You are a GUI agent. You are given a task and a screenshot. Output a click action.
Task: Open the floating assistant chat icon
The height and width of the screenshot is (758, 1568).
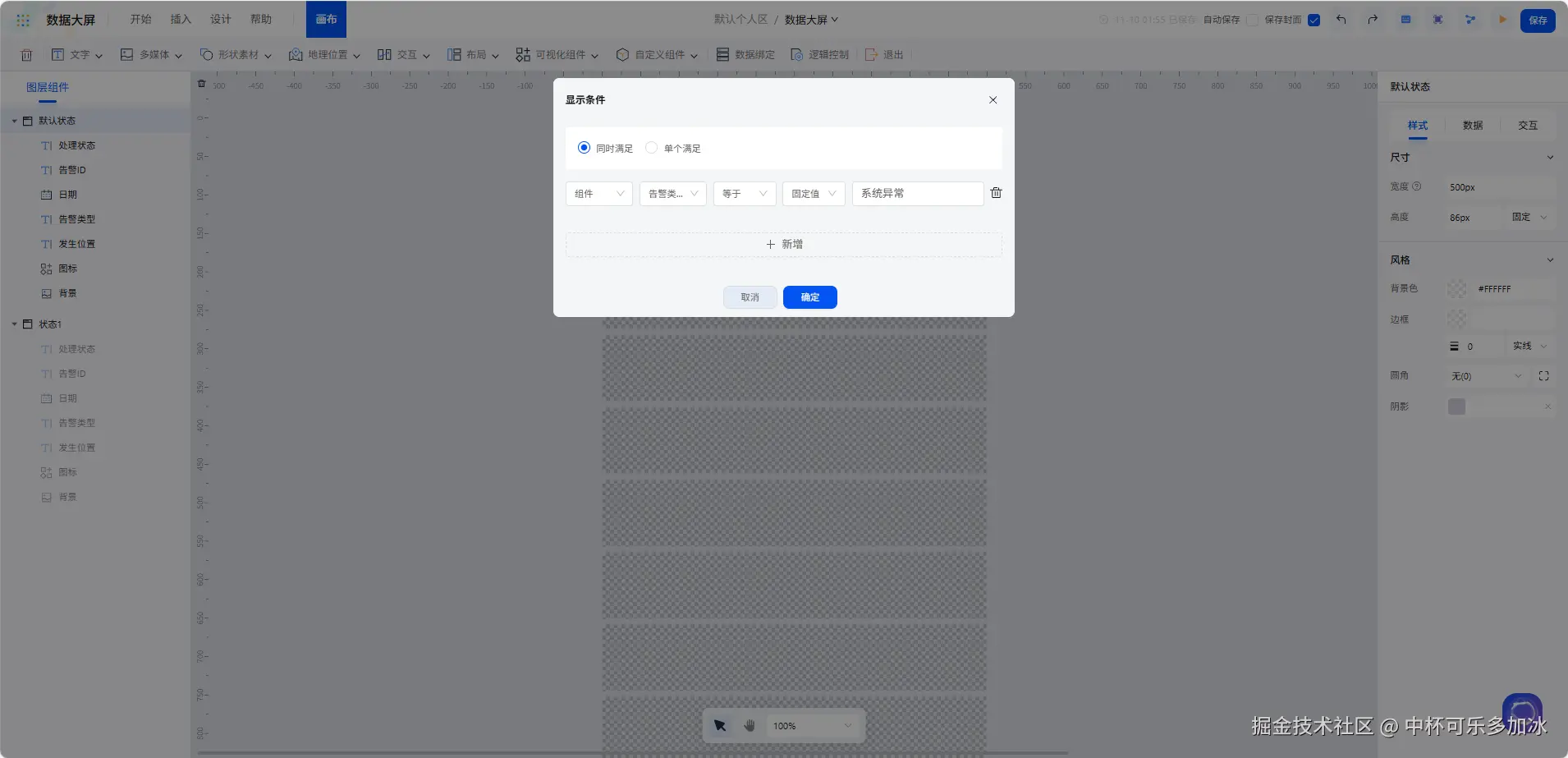pos(1522,712)
